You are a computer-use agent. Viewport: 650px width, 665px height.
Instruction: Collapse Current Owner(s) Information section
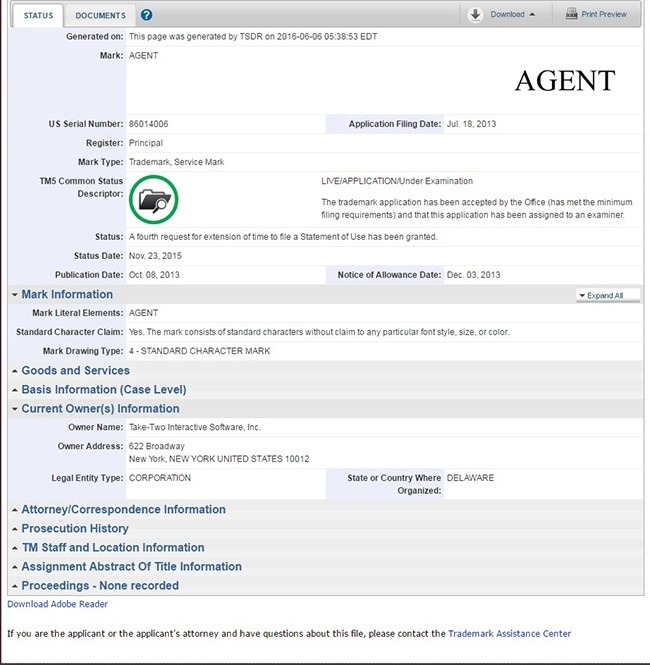(100, 408)
